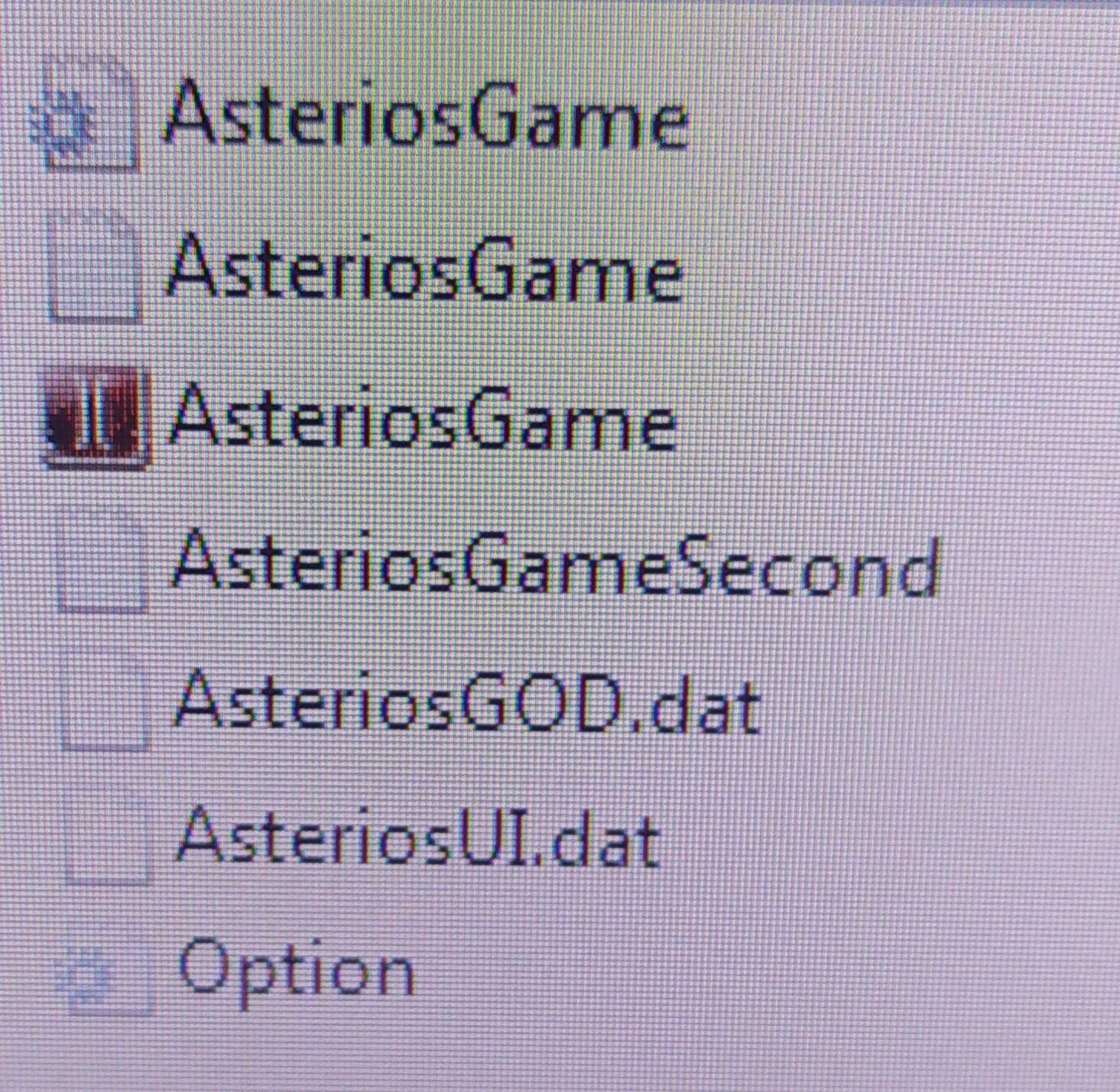Select the AsteriosGOD.dat file name
The image size is (1120, 1092).
coord(467,701)
